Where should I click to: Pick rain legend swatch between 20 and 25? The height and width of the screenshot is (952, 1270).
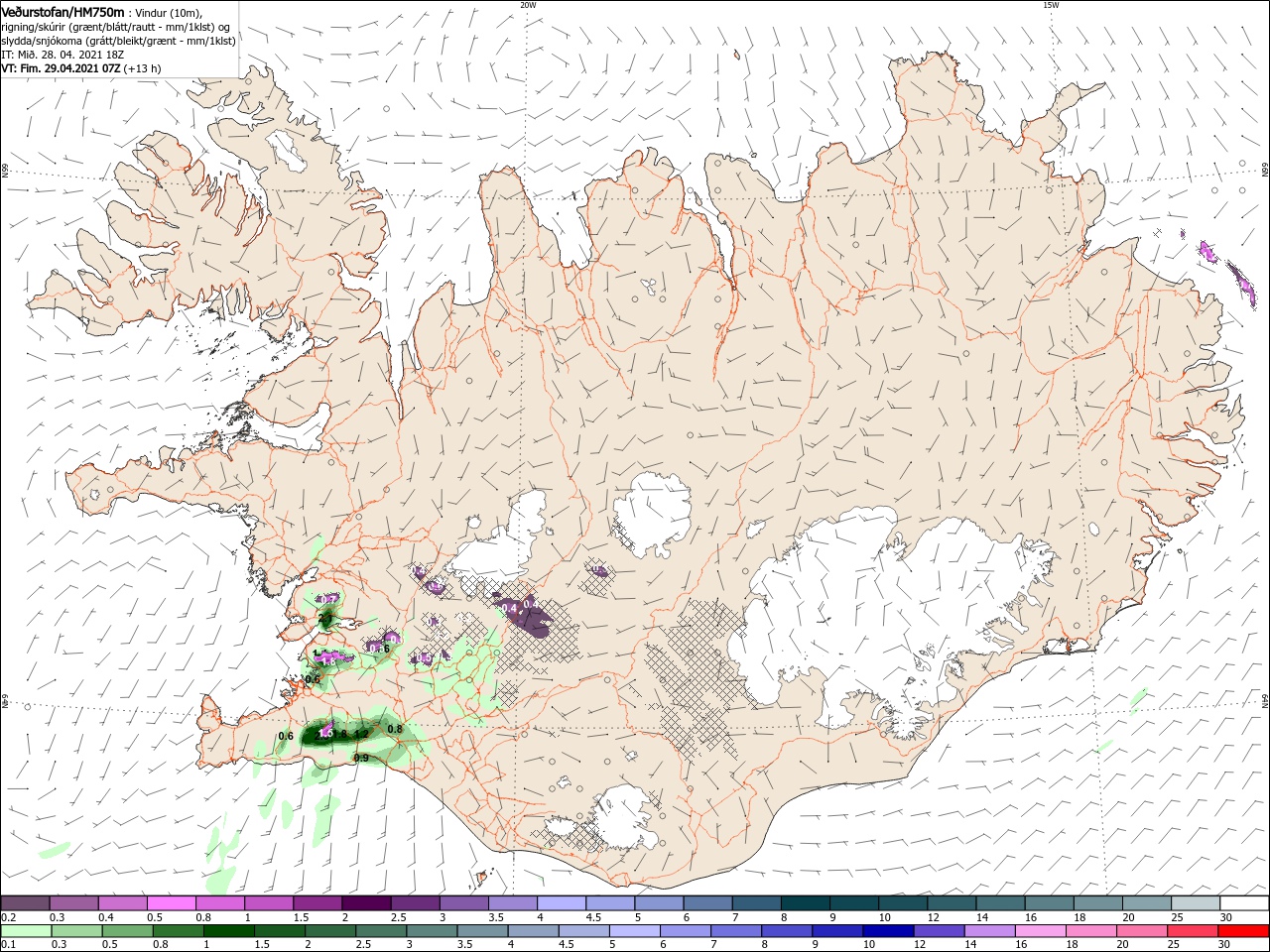click(1141, 931)
